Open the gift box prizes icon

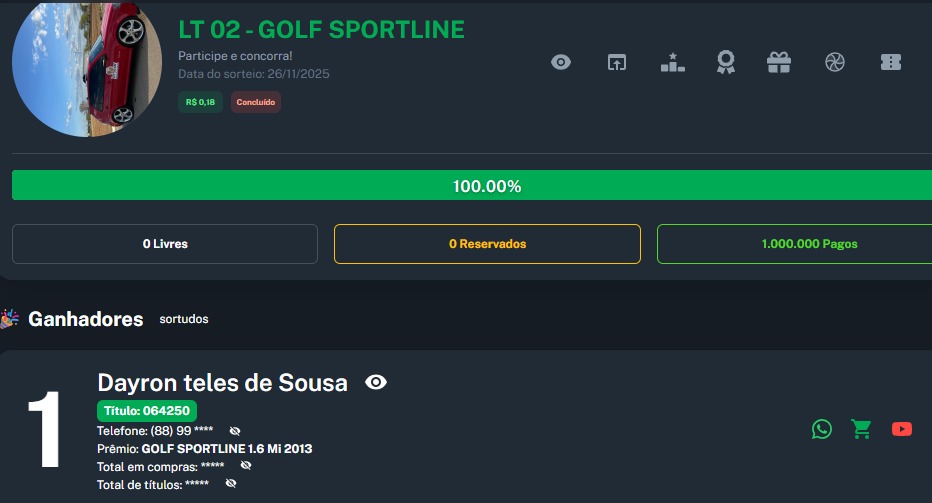point(779,62)
